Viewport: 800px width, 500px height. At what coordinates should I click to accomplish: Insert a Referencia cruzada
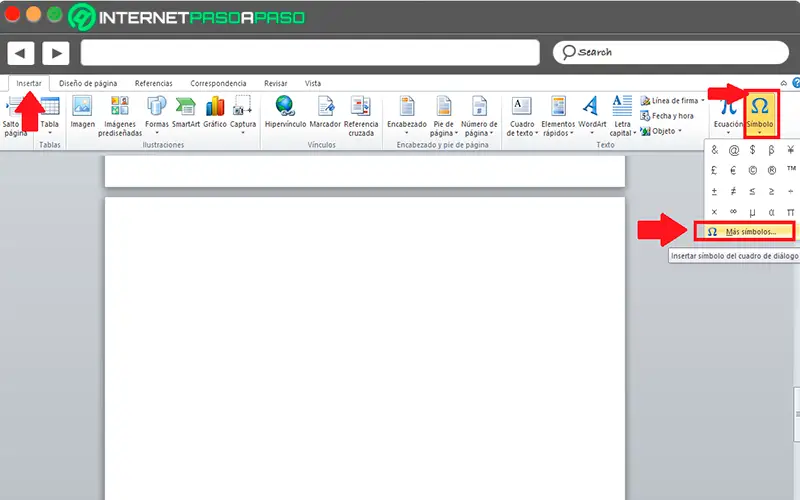pyautogui.click(x=361, y=116)
